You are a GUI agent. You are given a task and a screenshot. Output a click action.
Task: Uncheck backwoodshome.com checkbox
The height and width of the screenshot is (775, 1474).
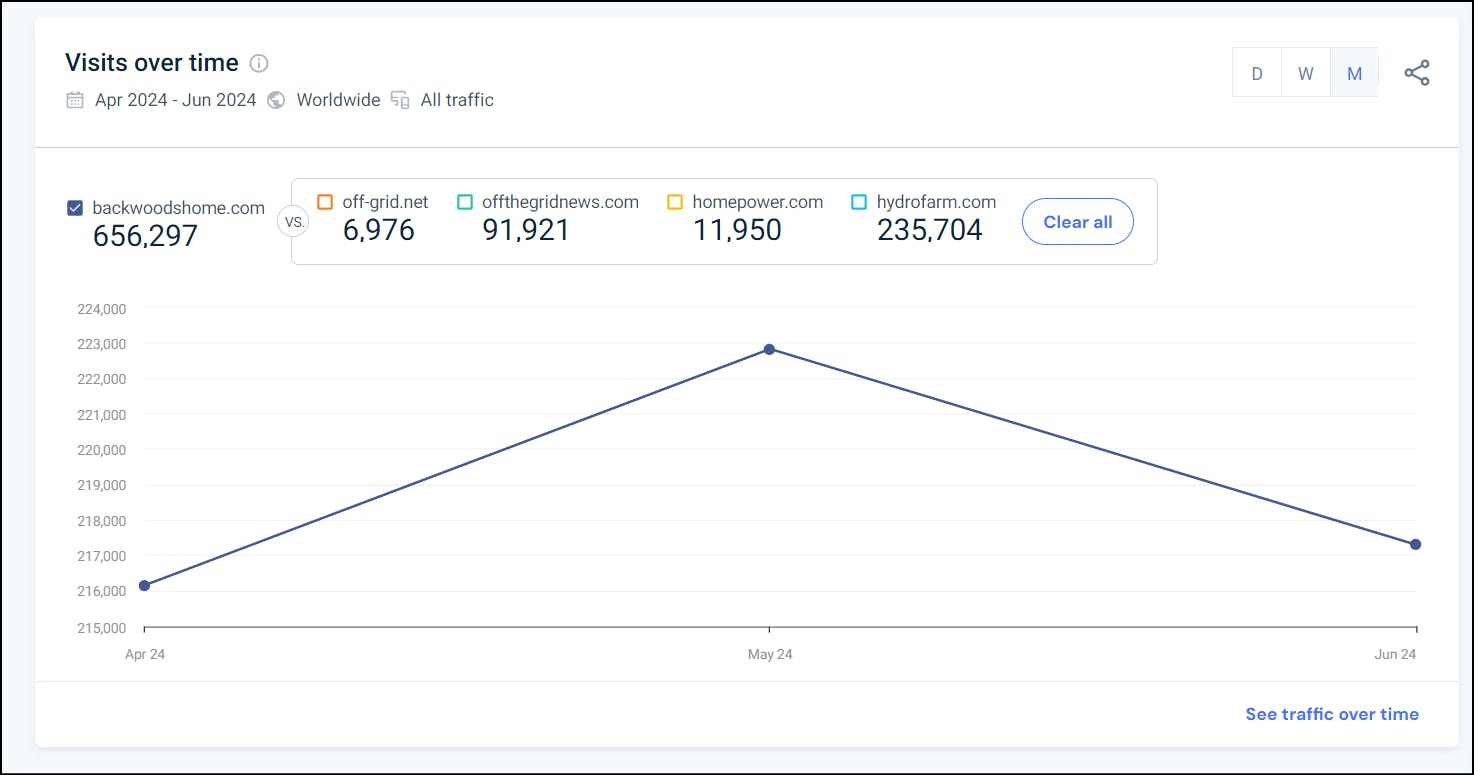click(x=75, y=208)
